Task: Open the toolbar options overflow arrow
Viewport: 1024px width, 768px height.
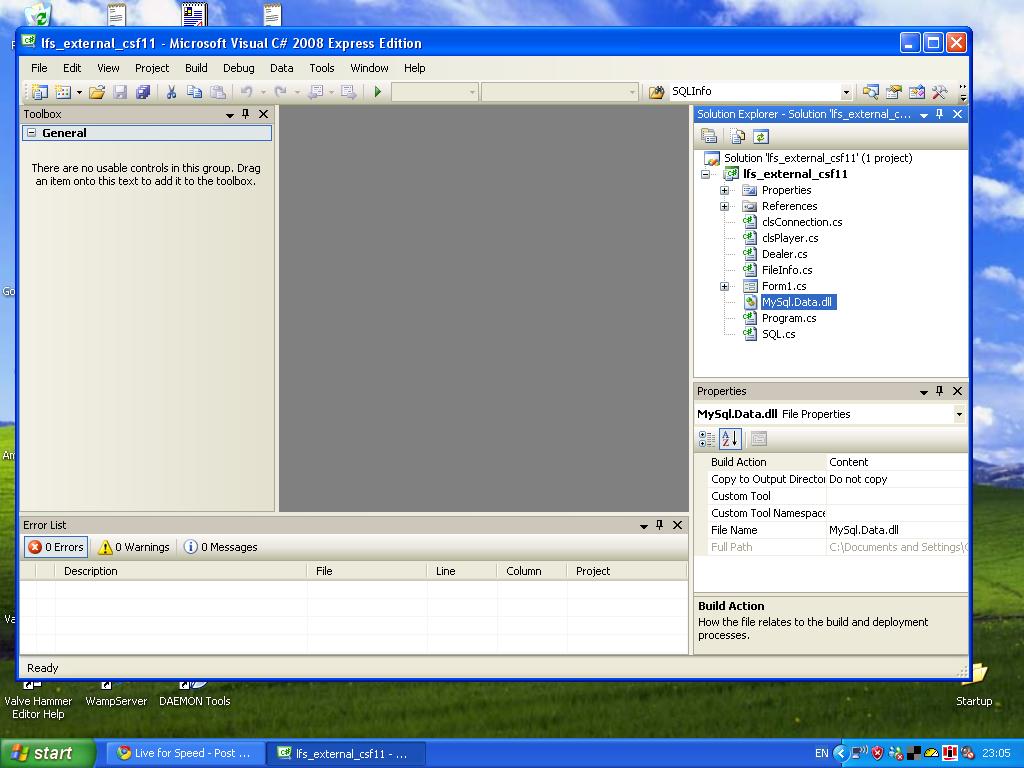Action: (963, 92)
